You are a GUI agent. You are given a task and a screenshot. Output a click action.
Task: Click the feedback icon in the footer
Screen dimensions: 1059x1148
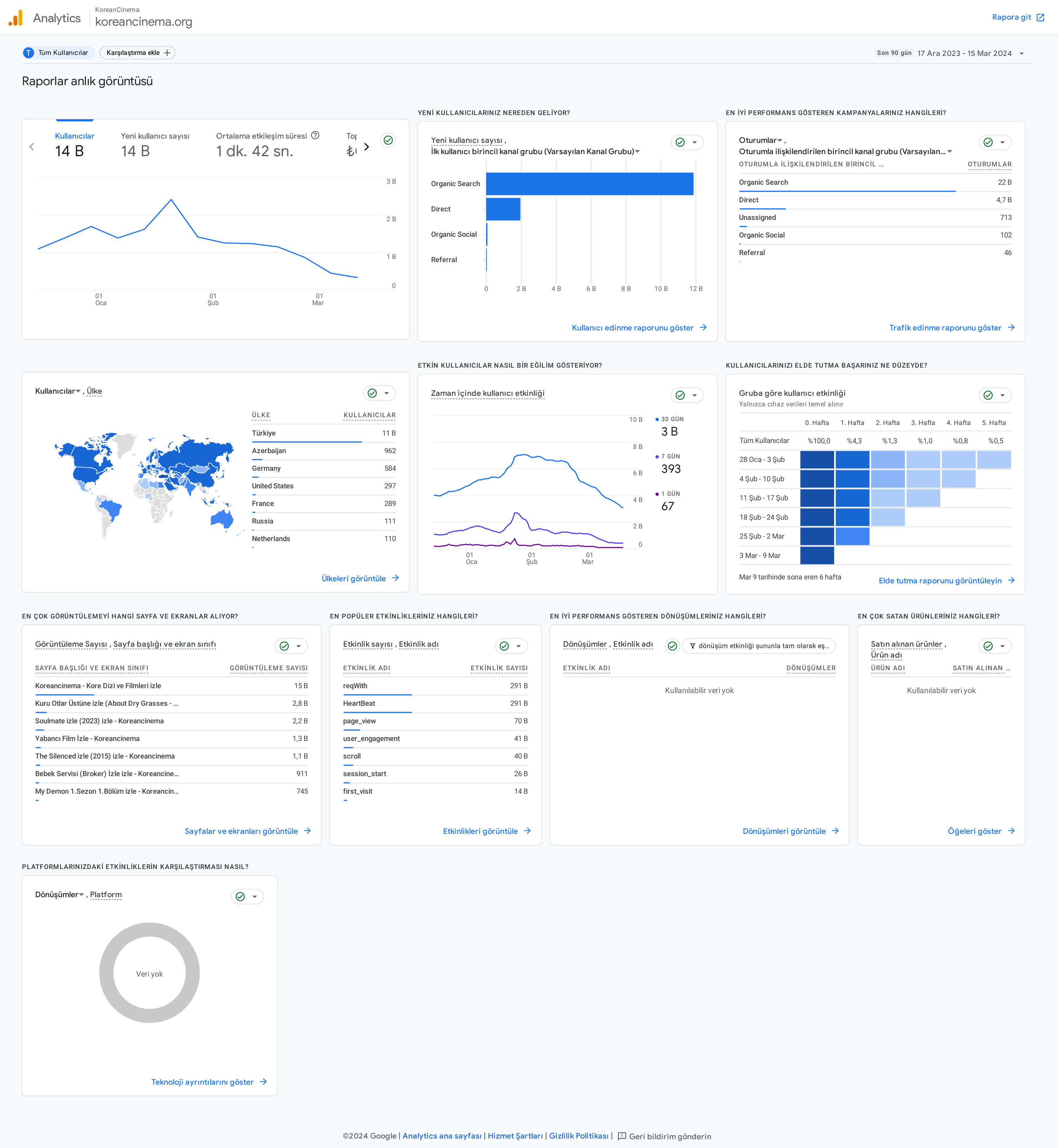(x=622, y=1136)
